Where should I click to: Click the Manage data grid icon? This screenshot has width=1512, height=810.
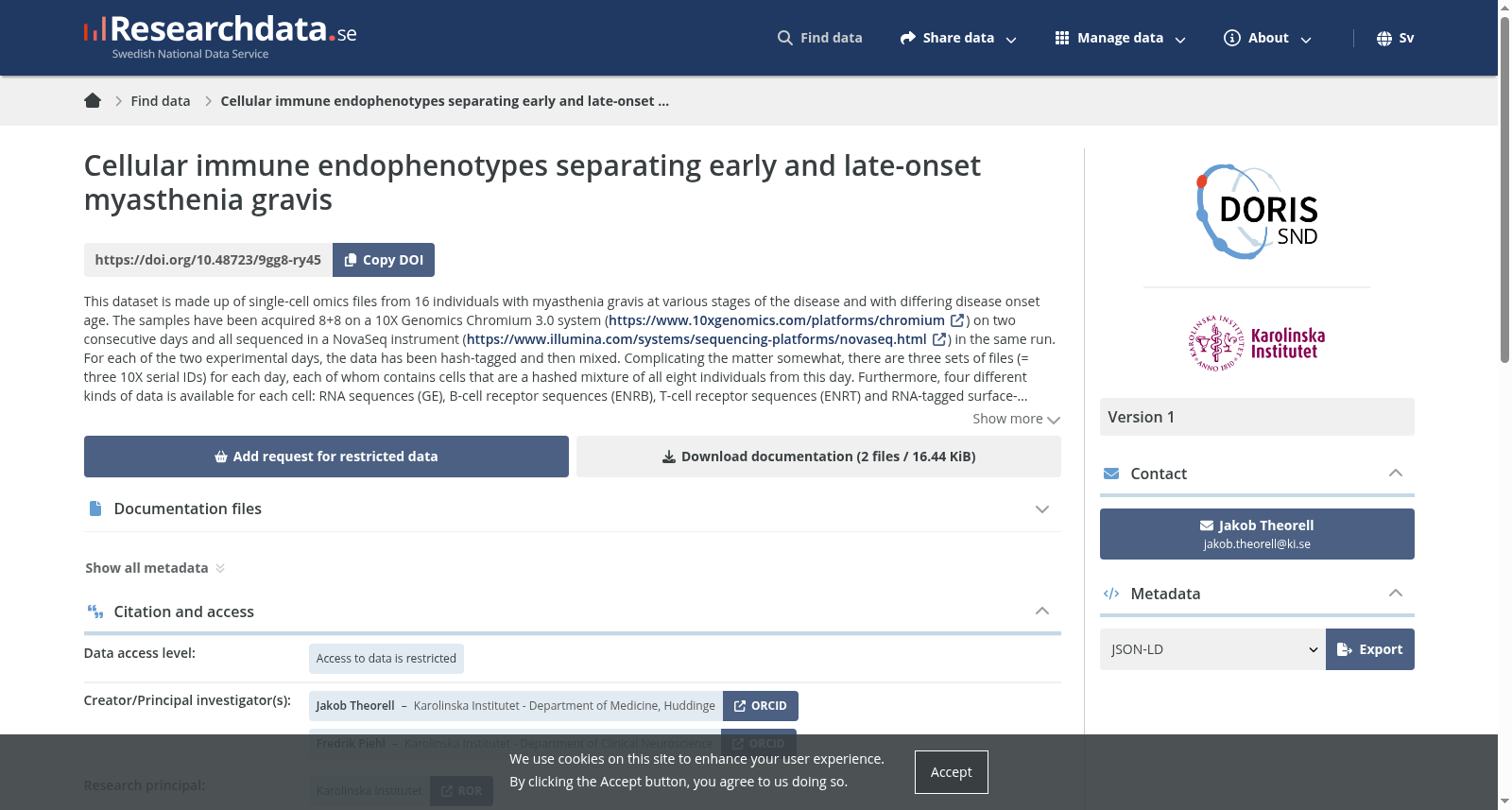[1062, 38]
